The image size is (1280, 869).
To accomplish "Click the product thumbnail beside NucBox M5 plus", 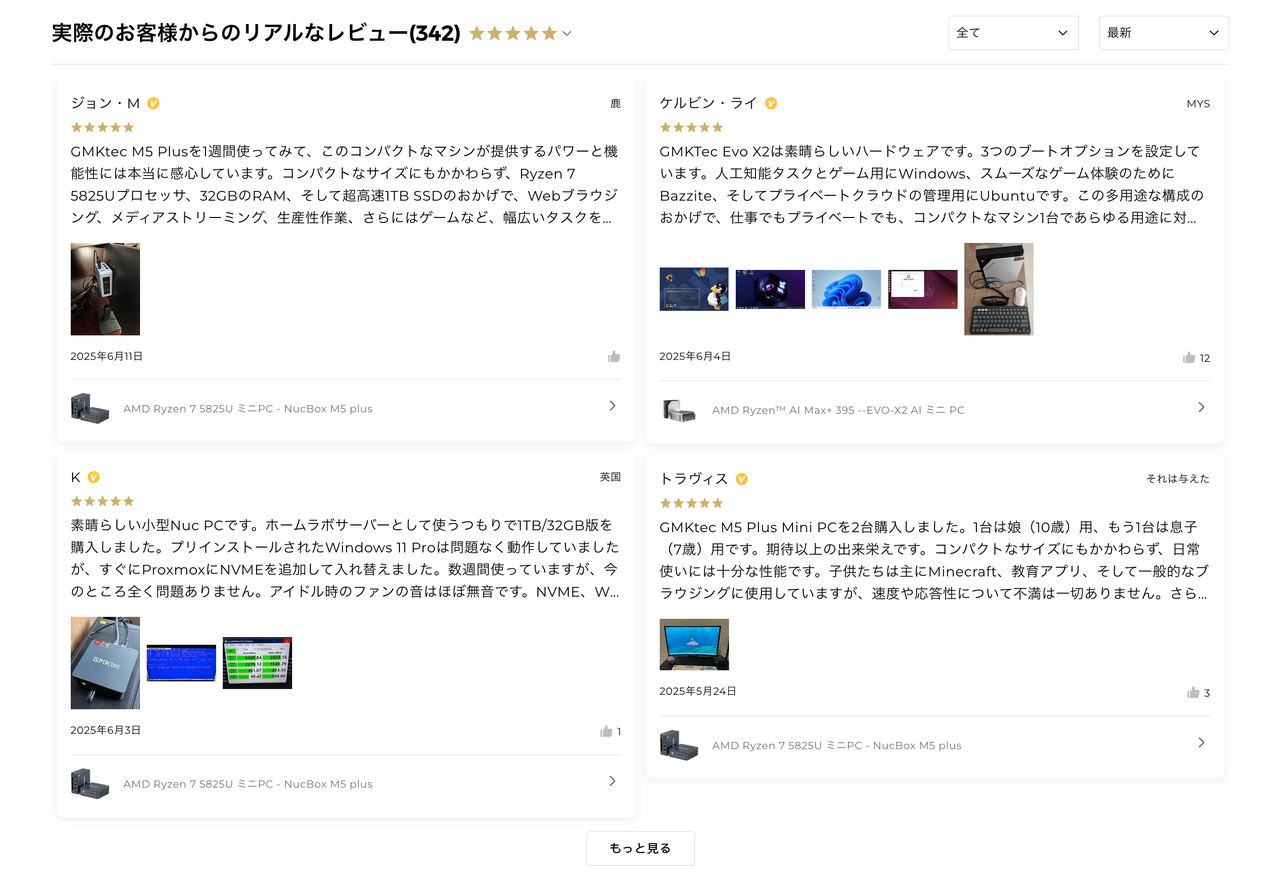I will [89, 406].
